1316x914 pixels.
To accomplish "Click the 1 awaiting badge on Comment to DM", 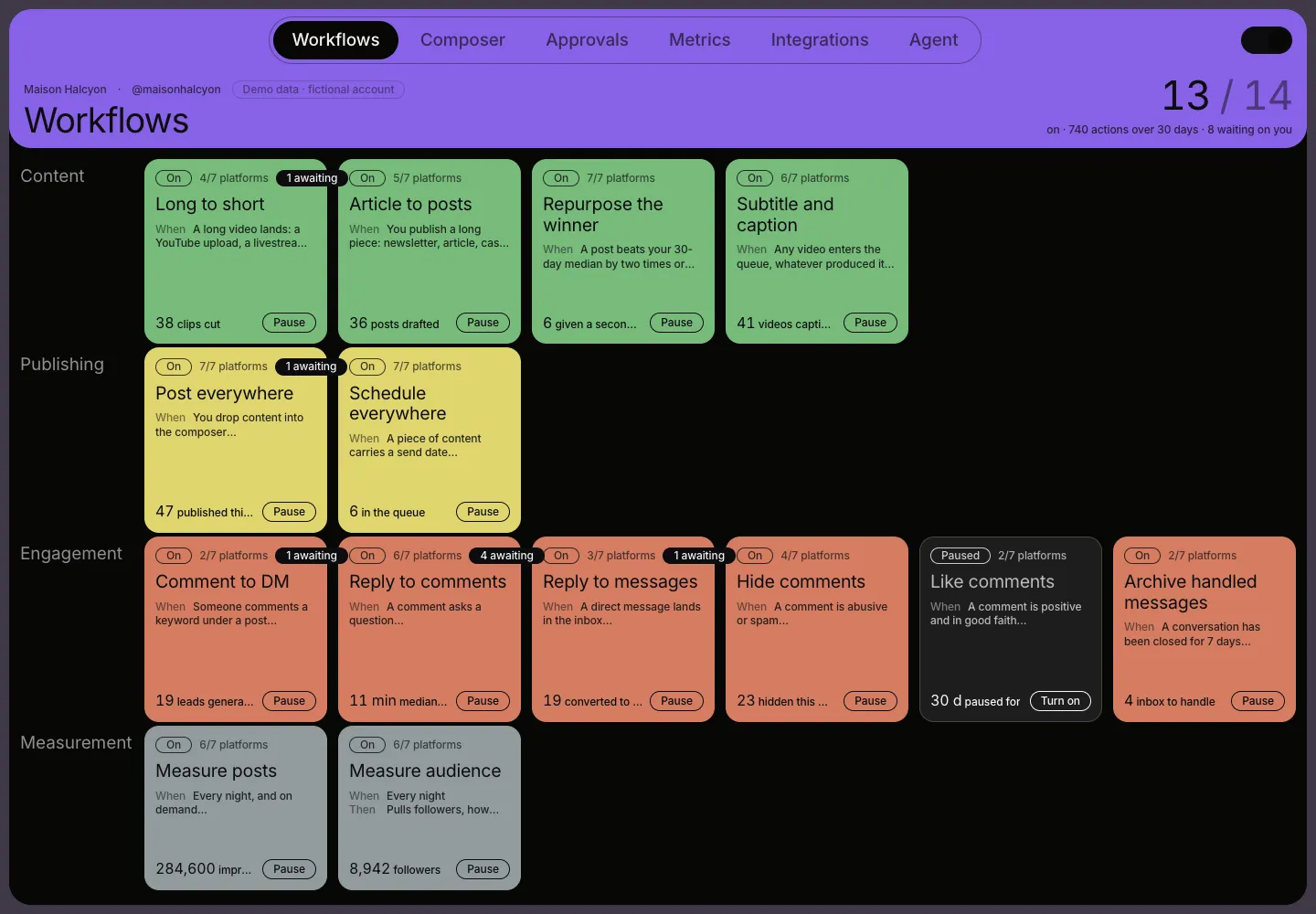I will point(312,556).
